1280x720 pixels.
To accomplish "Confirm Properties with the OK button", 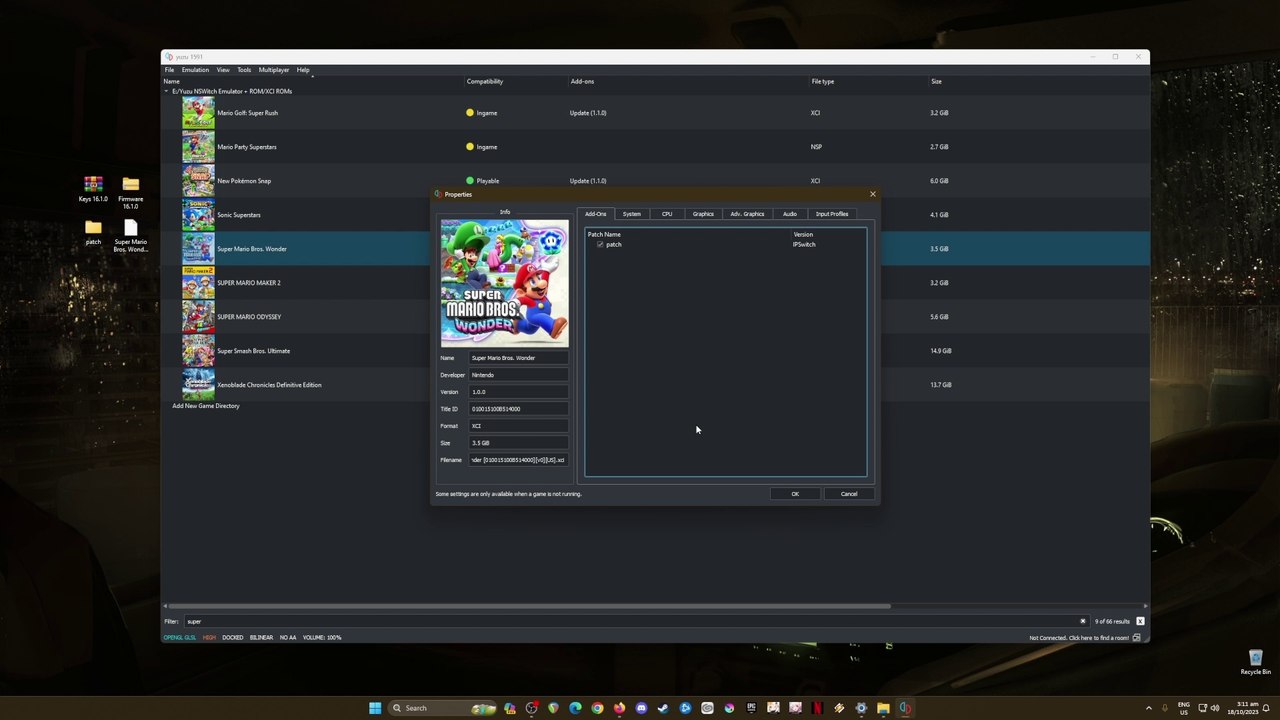I will [x=795, y=494].
